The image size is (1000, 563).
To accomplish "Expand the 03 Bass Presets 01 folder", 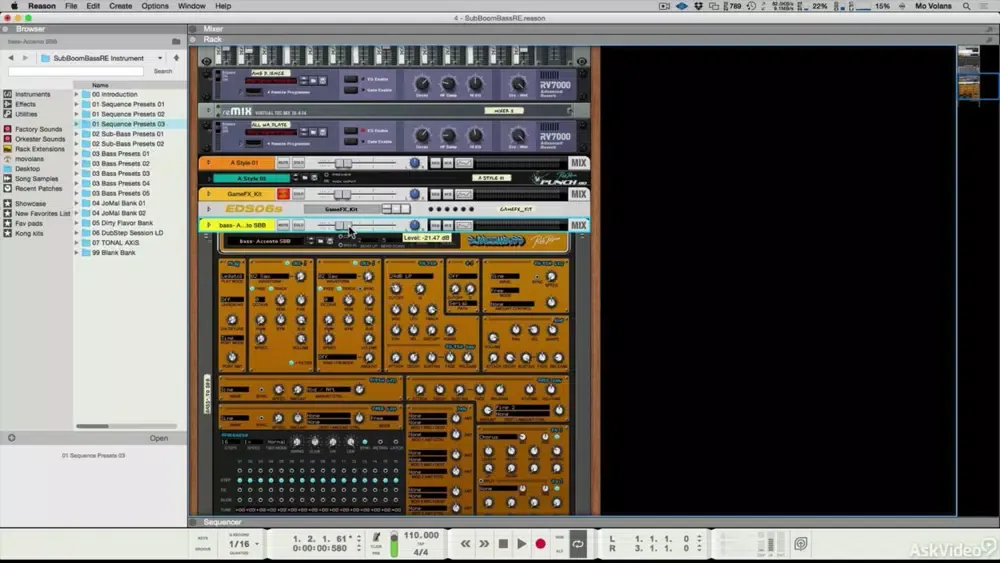I will (77, 154).
